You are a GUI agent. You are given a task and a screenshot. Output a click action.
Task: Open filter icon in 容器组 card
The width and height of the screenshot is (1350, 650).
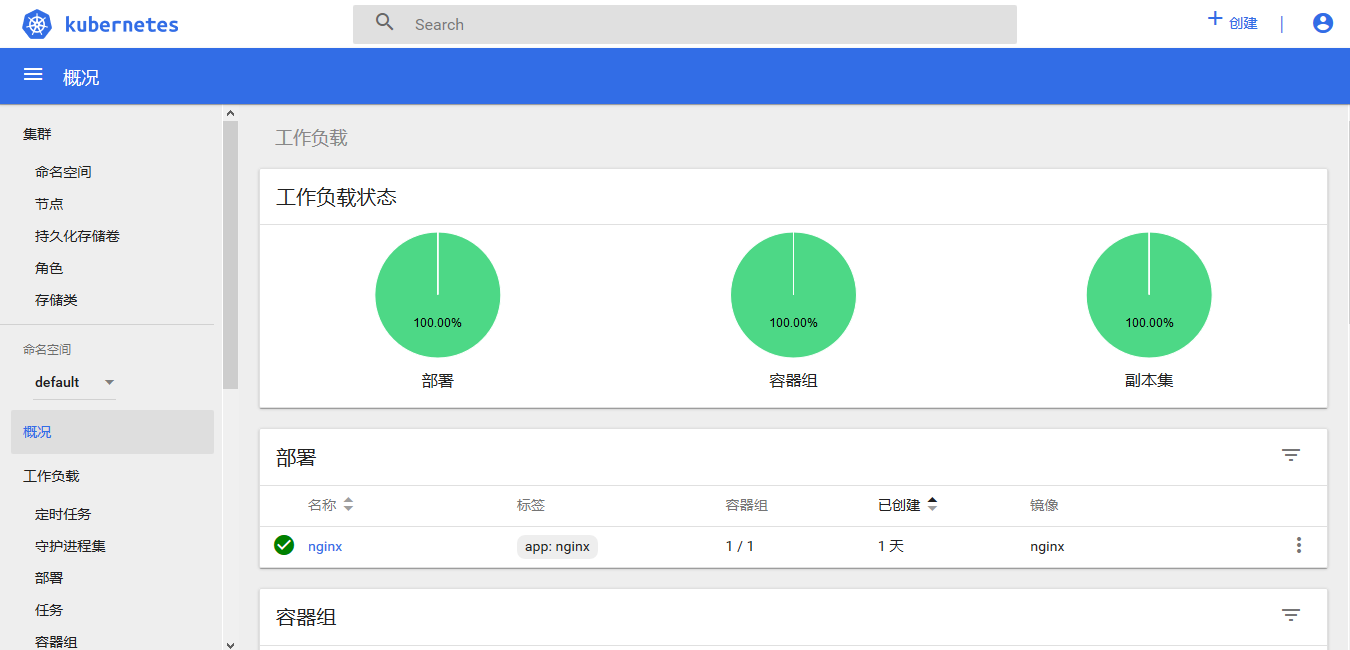pyautogui.click(x=1291, y=615)
